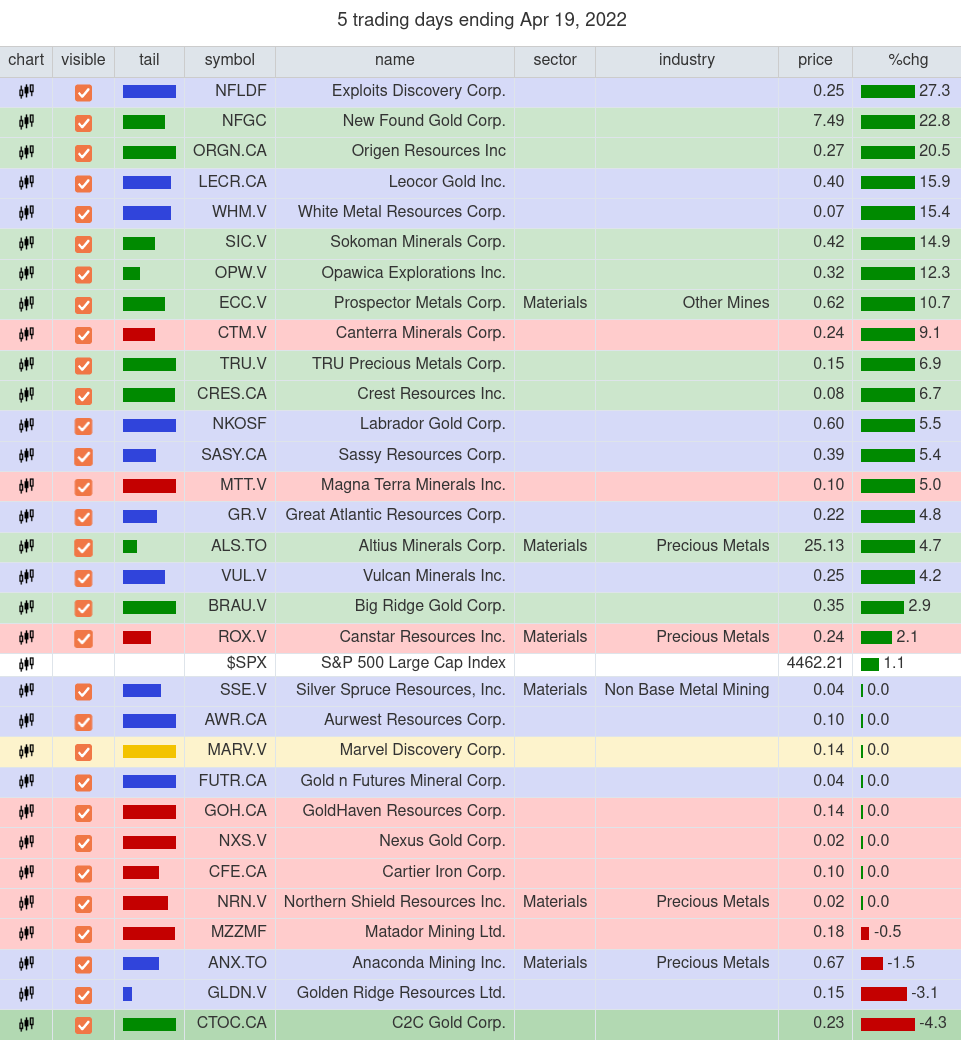This screenshot has width=961, height=1040.
Task: Uncheck visible checkbox for New Found Gold
Action: click(83, 123)
